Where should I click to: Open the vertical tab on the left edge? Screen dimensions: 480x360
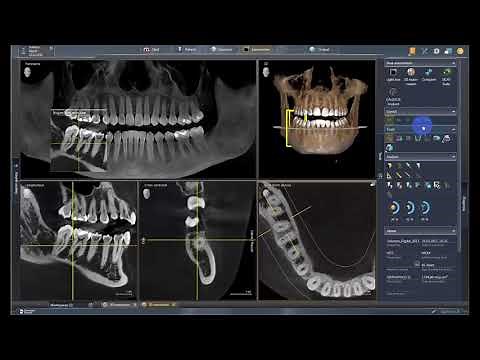click(16, 178)
